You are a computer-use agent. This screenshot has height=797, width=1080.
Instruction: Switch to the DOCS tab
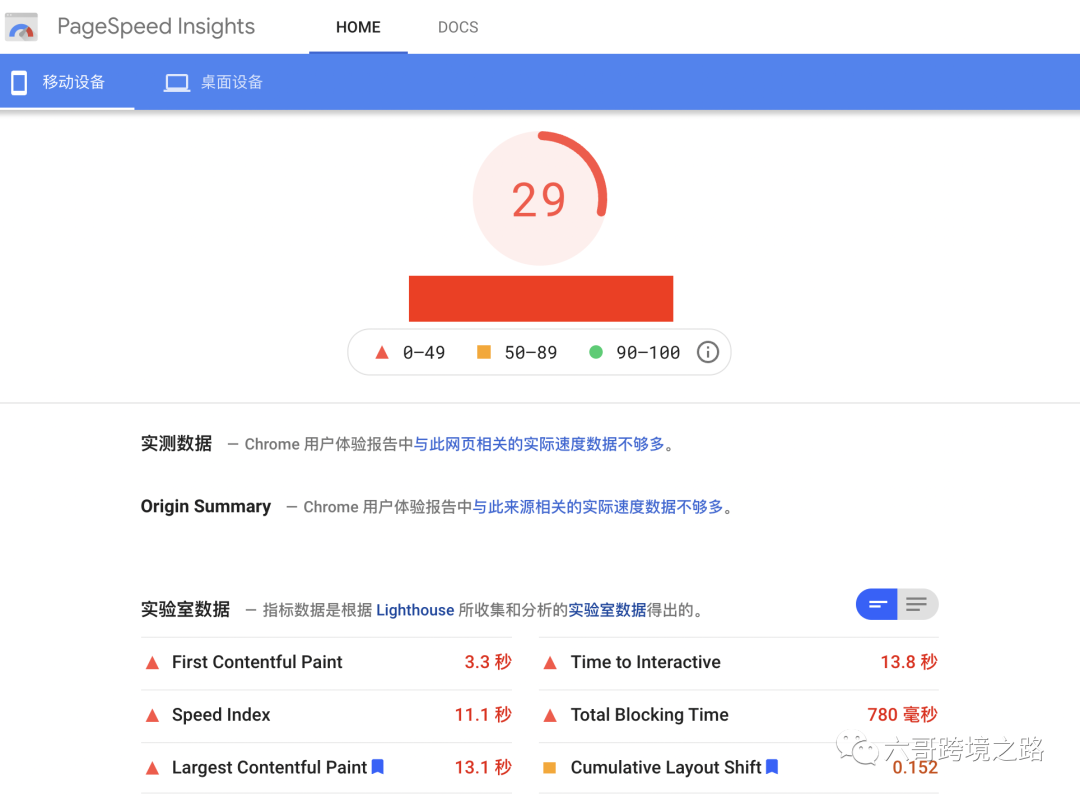pyautogui.click(x=458, y=27)
